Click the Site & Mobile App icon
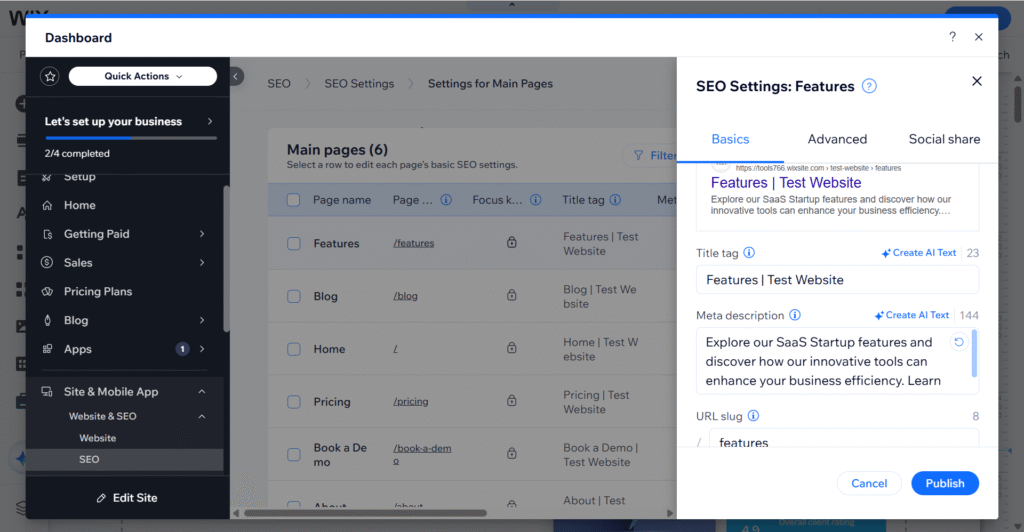 point(47,392)
